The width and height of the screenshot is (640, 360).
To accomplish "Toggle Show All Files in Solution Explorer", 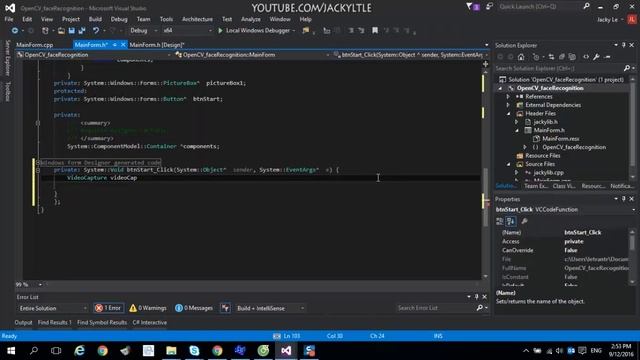I will 572,57.
